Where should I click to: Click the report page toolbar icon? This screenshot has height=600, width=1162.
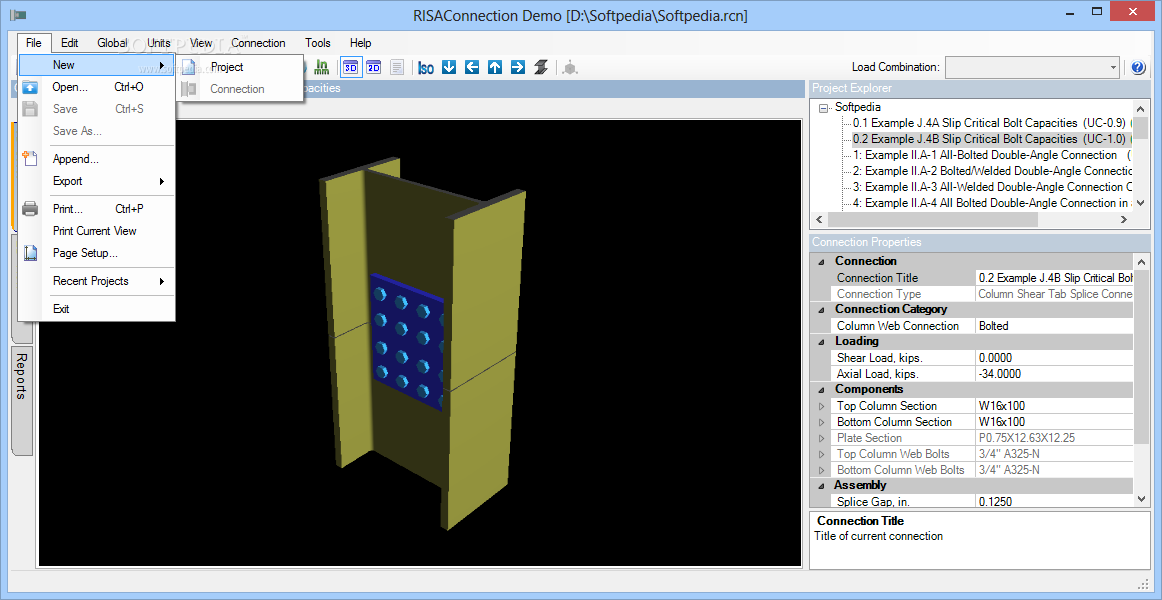pyautogui.click(x=397, y=67)
